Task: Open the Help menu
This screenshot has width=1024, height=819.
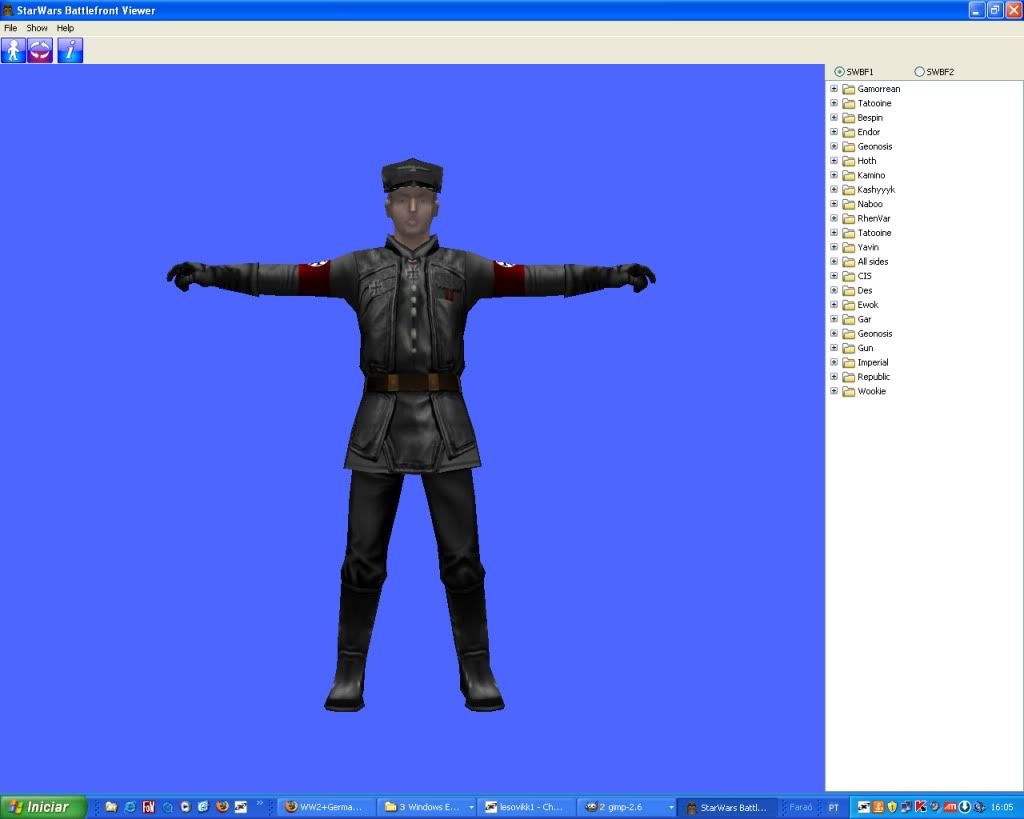Action: tap(65, 28)
